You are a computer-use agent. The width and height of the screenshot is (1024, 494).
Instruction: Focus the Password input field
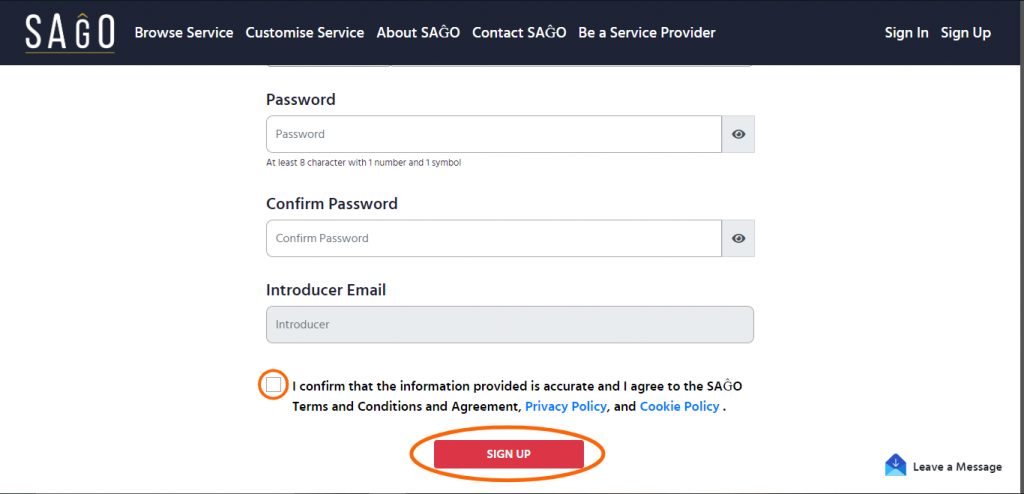493,134
